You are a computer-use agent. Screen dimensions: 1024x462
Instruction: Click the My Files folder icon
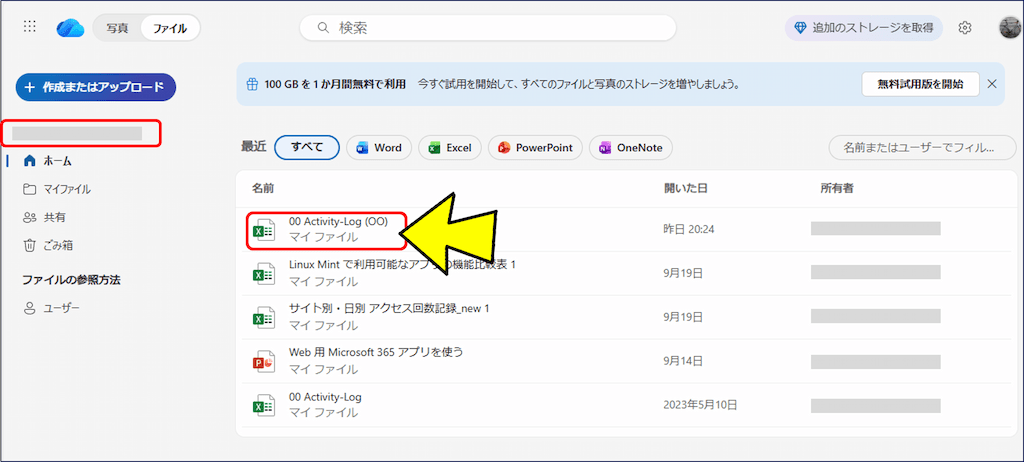29,190
